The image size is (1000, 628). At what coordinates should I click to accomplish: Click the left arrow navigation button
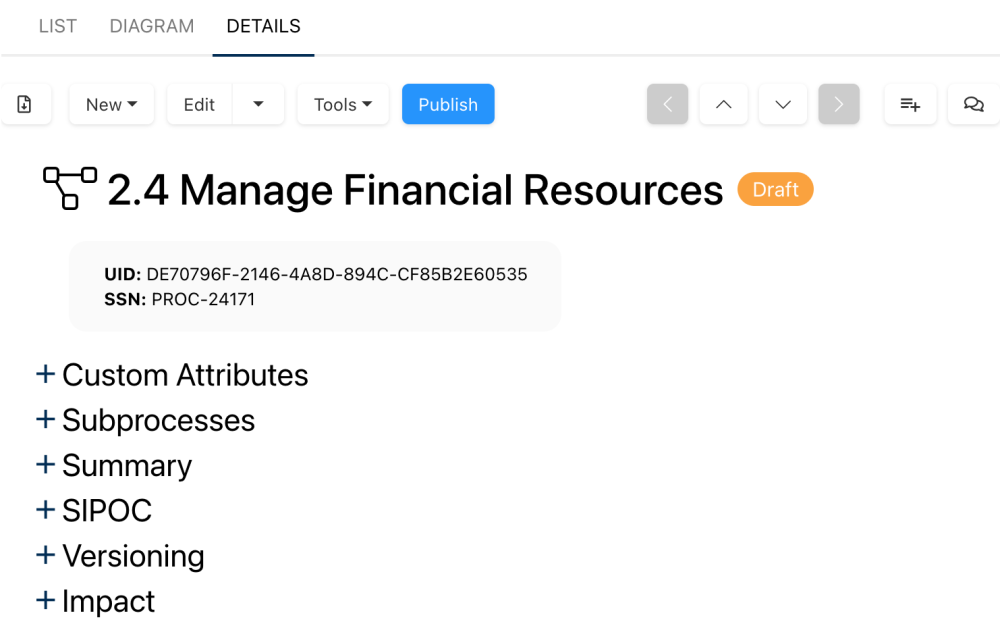click(x=667, y=104)
